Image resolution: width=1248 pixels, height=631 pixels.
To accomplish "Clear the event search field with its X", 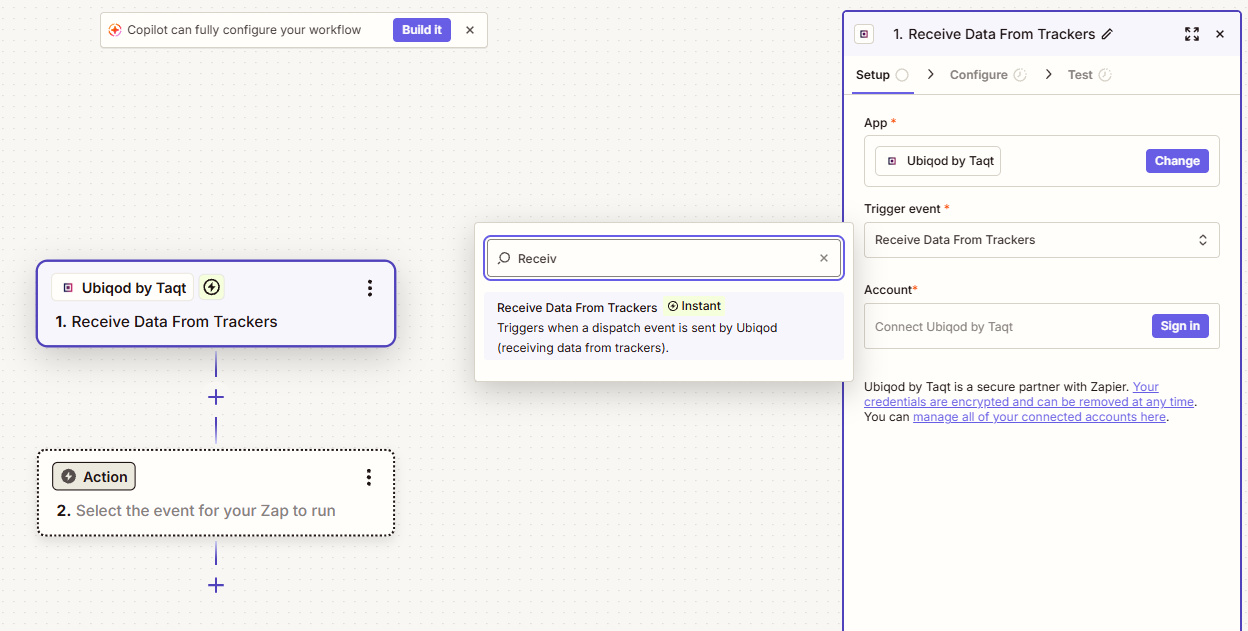I will [x=824, y=258].
